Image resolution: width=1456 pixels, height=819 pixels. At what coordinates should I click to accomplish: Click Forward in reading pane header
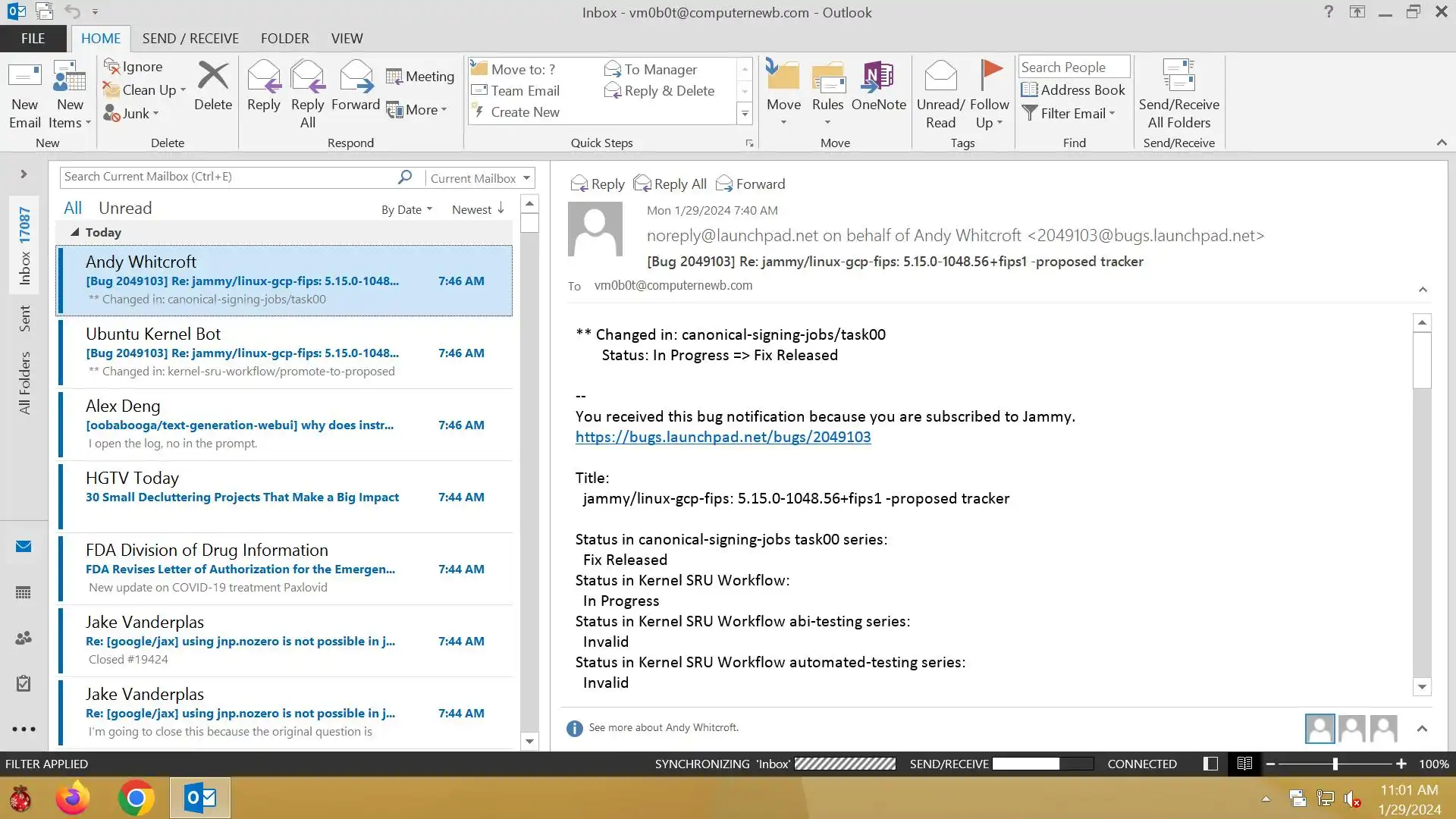point(751,184)
